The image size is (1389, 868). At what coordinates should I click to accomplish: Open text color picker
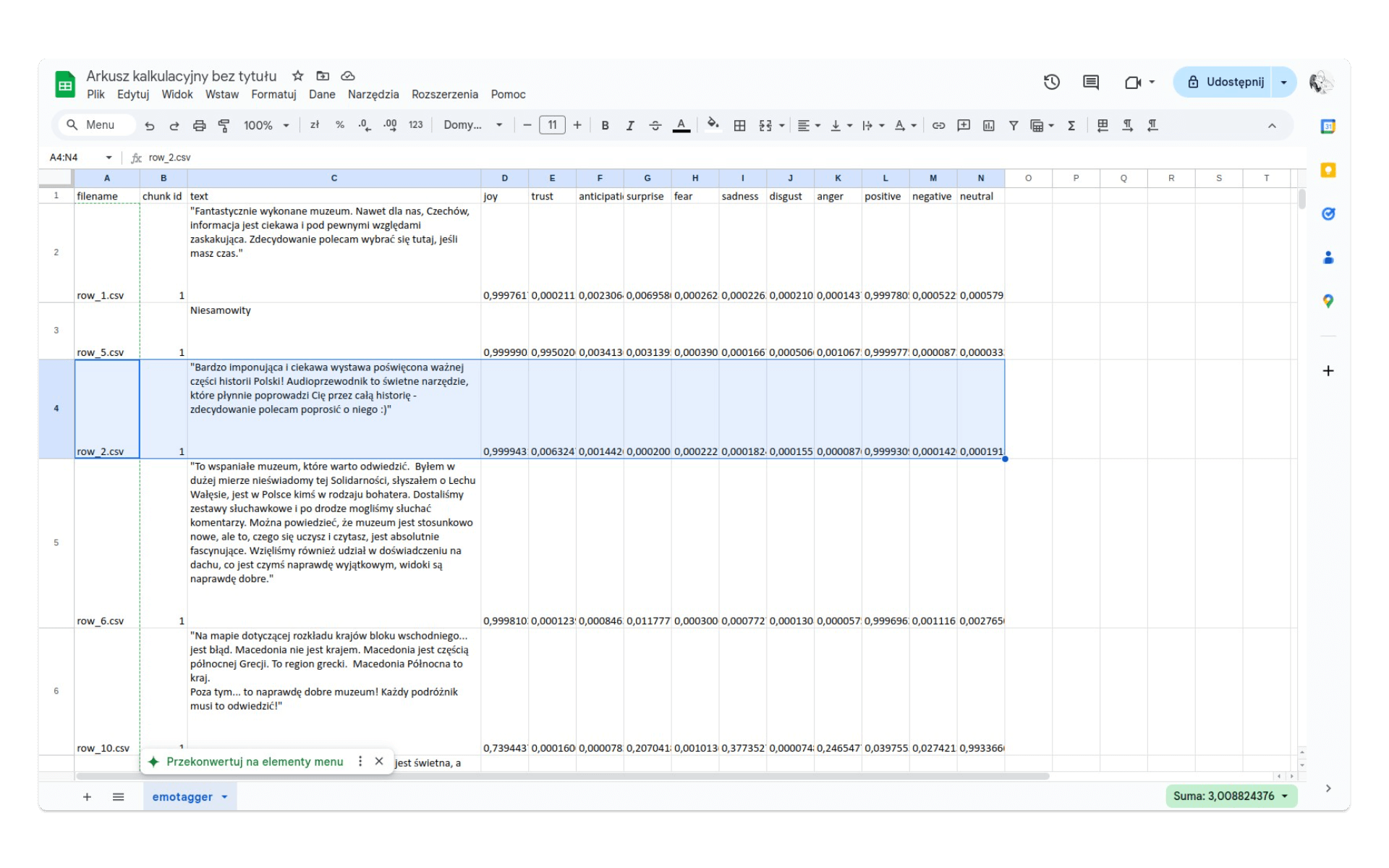[681, 126]
